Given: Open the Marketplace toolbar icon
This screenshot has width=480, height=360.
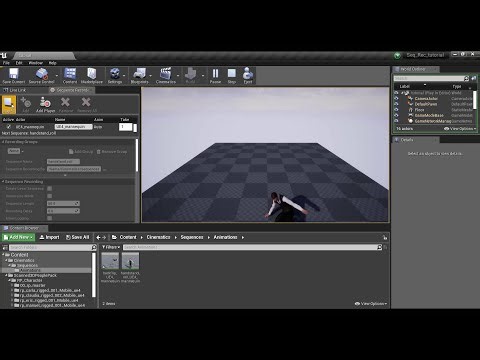Looking at the screenshot, I should coord(92,73).
